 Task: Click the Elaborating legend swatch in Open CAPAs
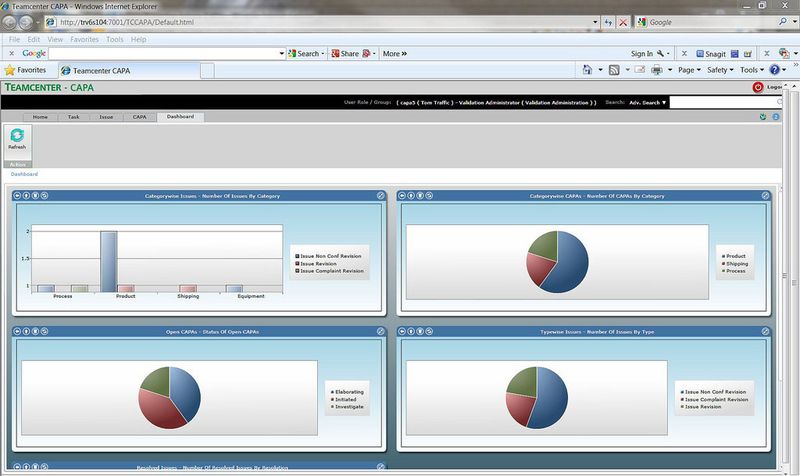332,392
